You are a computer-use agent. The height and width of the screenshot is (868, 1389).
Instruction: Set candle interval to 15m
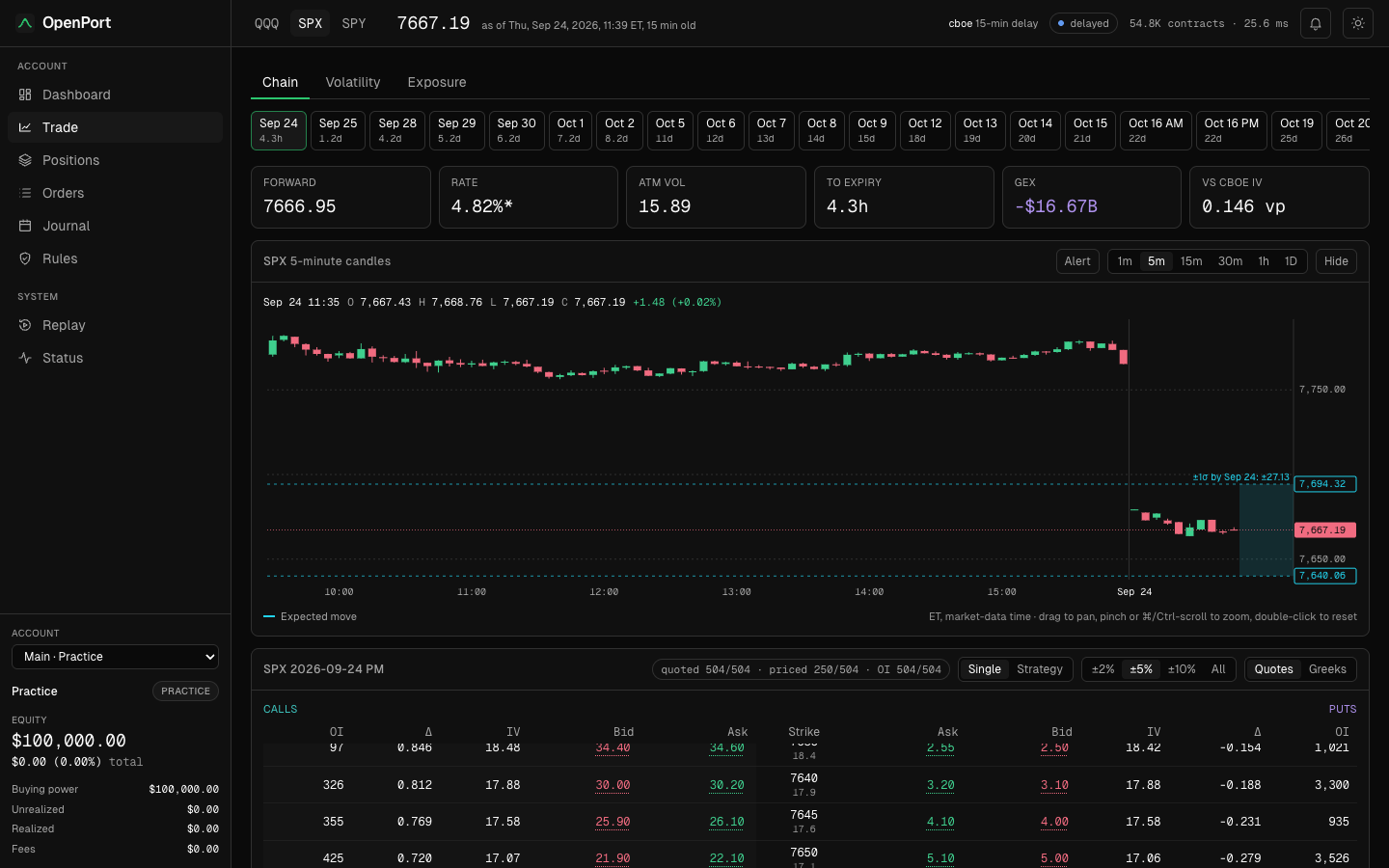[x=1191, y=261]
